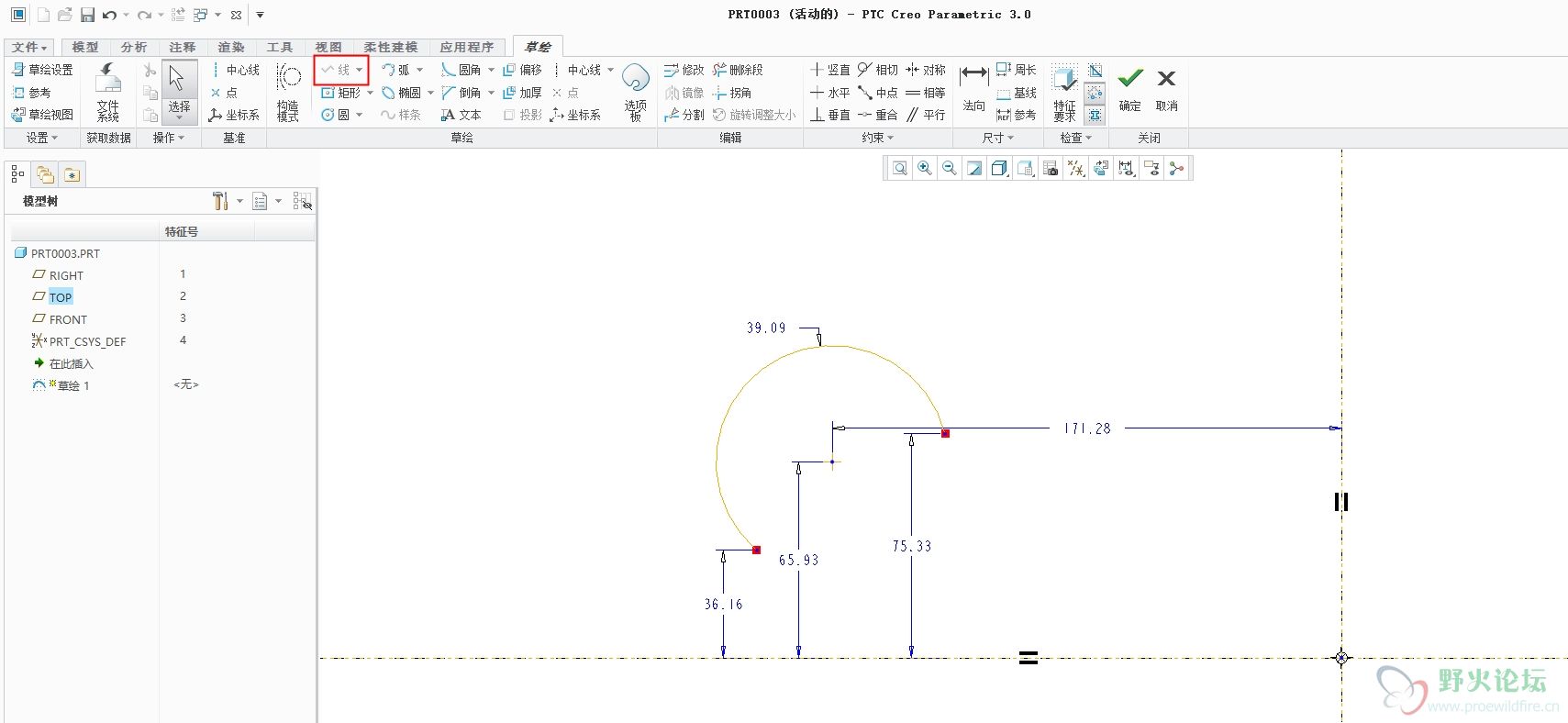This screenshot has width=1568, height=723.
Task: Switch to the 柔性建模 flexible modeling tab
Action: 391,47
